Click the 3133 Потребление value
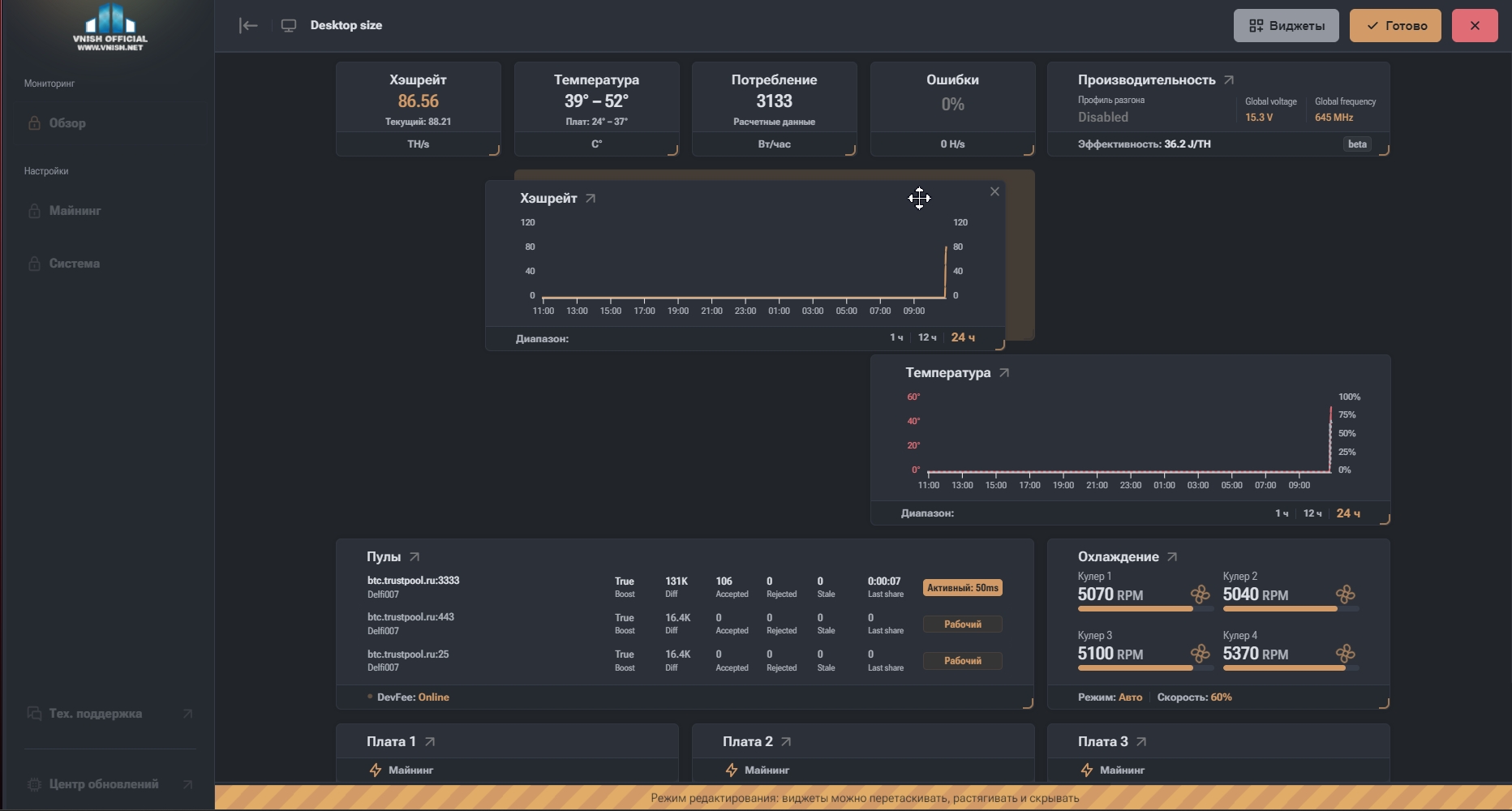The image size is (1512, 811). (774, 101)
